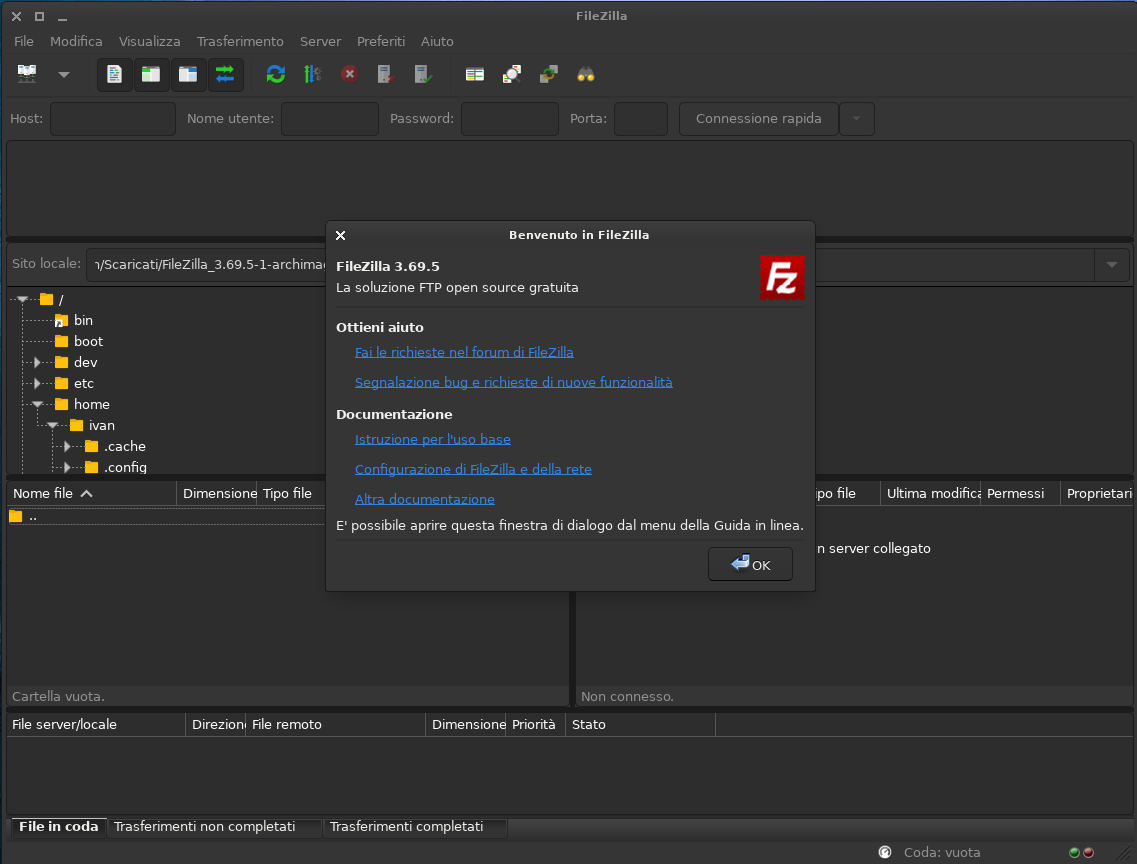Click Connessione rapida button
1137x864 pixels.
(x=758, y=119)
